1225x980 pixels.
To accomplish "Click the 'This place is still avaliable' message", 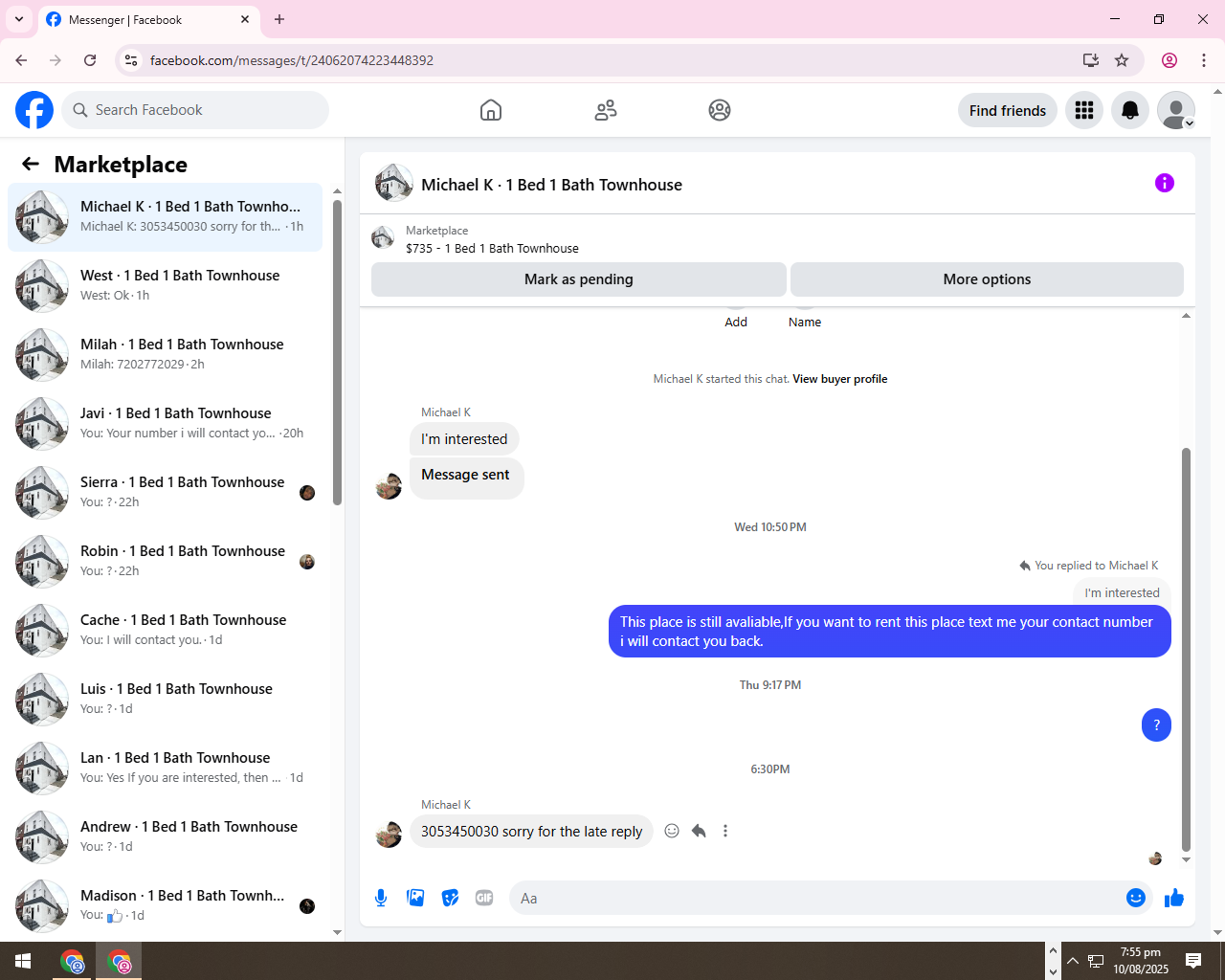I will (890, 632).
